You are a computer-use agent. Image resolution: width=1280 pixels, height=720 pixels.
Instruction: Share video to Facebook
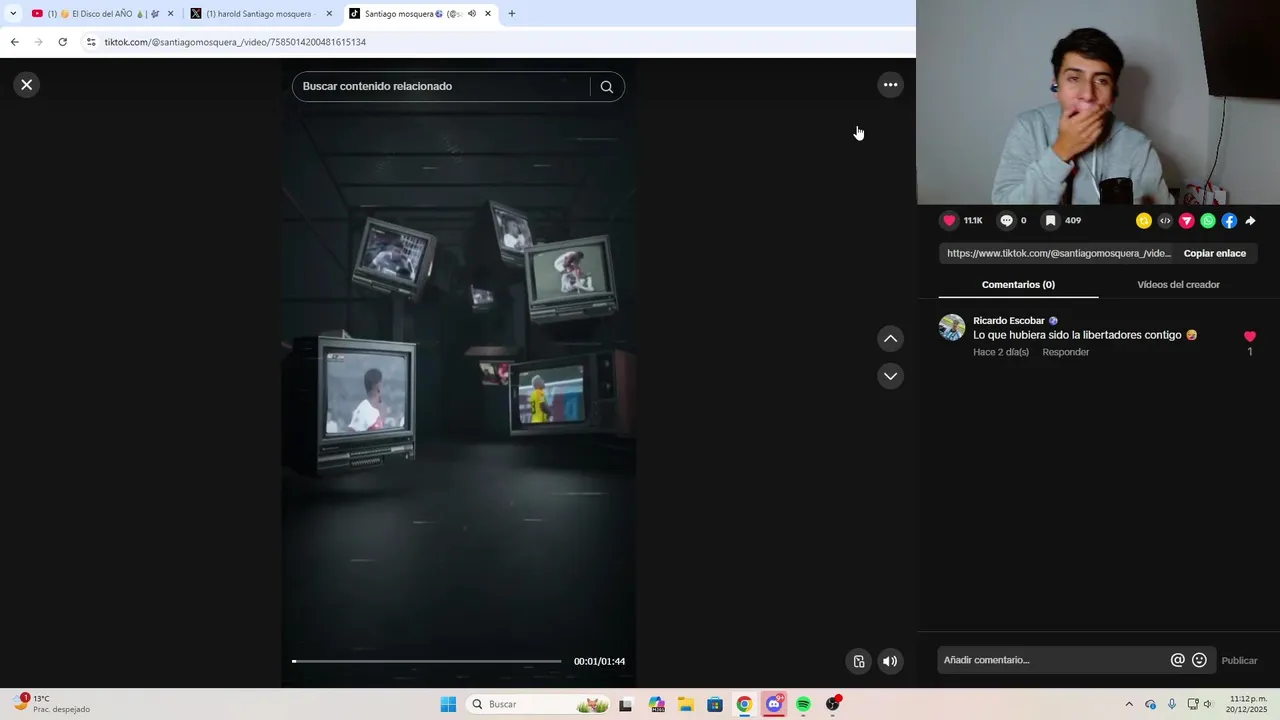(1229, 221)
